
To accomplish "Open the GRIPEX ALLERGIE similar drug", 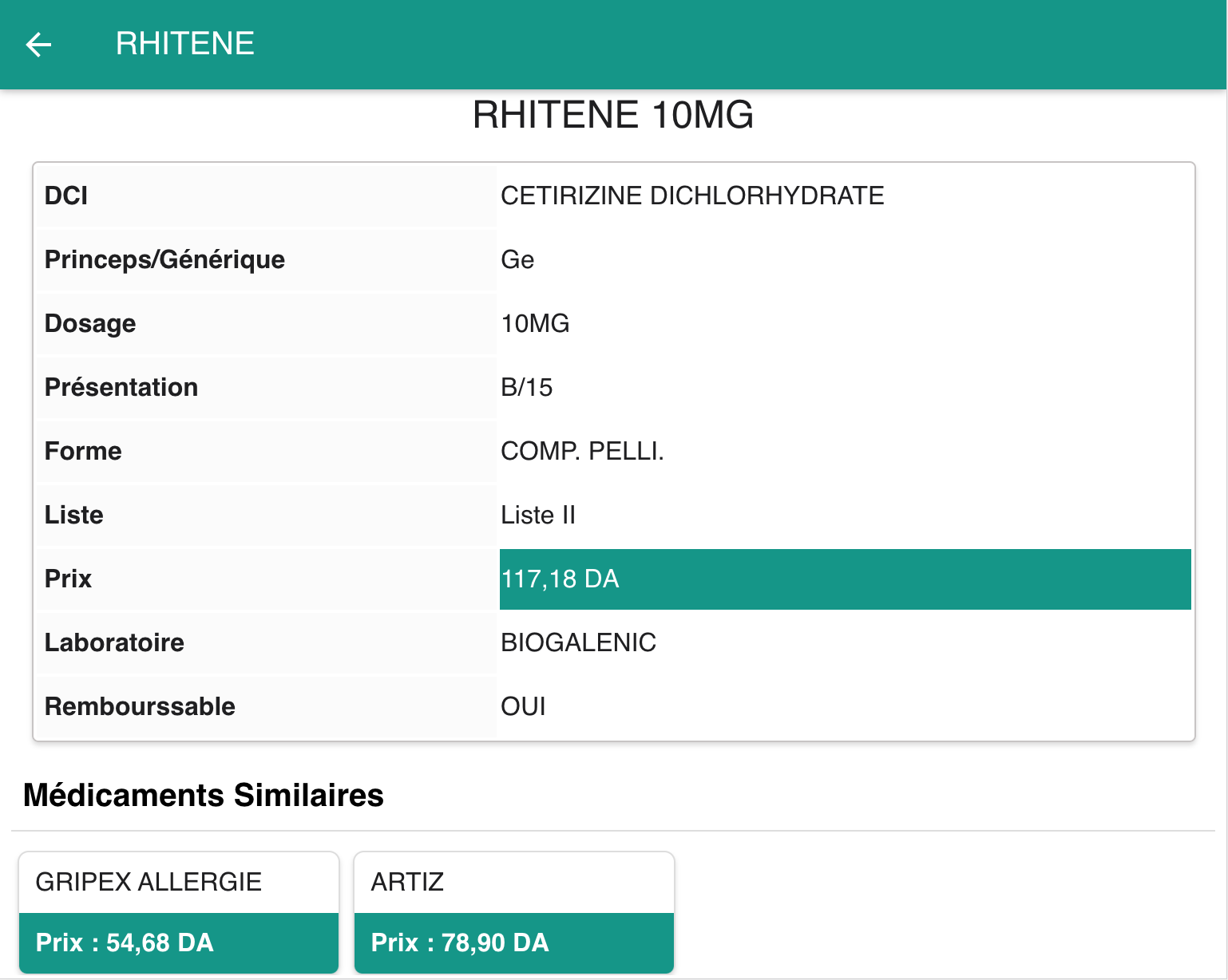I will coord(149,882).
